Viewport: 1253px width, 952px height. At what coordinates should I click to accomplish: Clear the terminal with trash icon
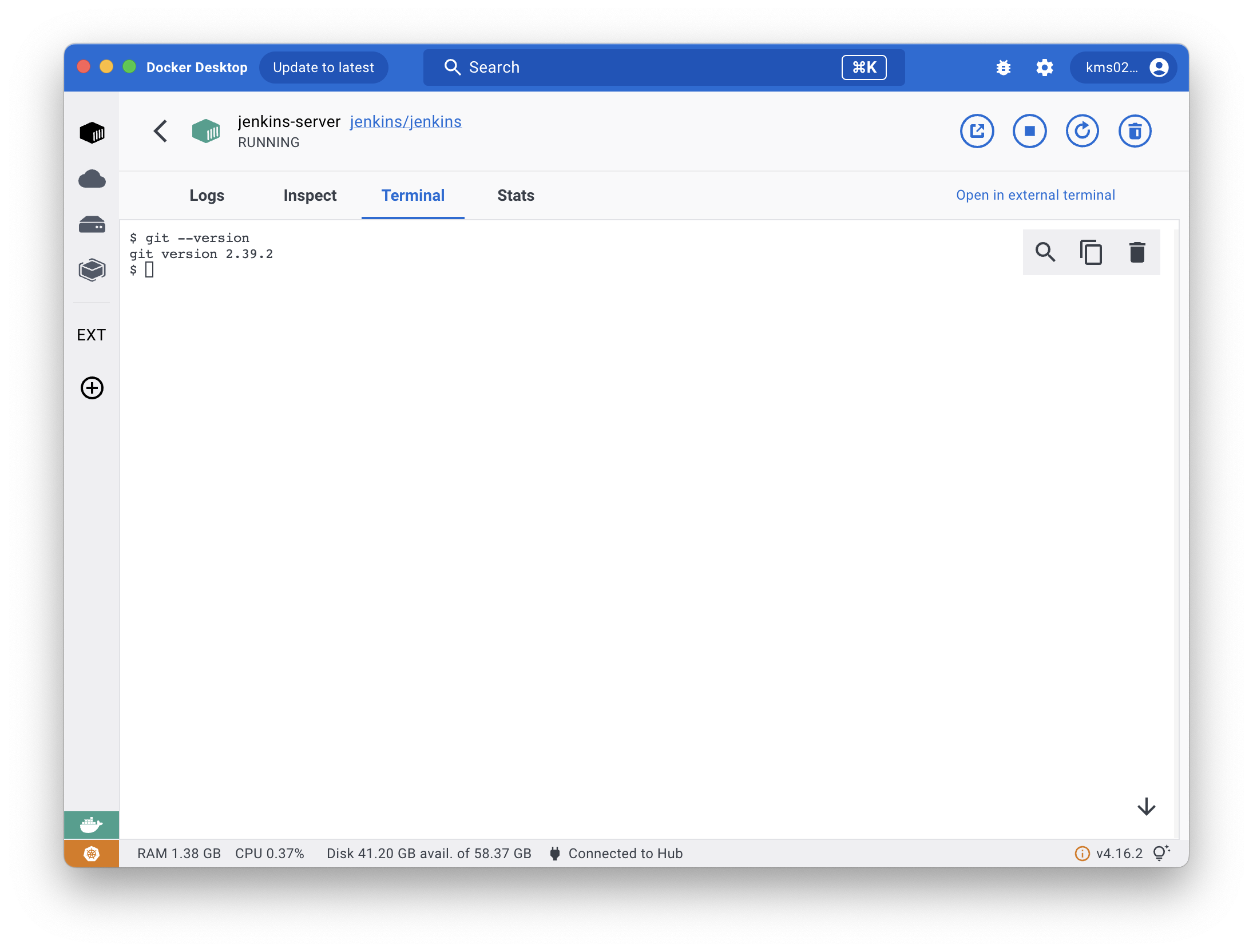pyautogui.click(x=1137, y=252)
